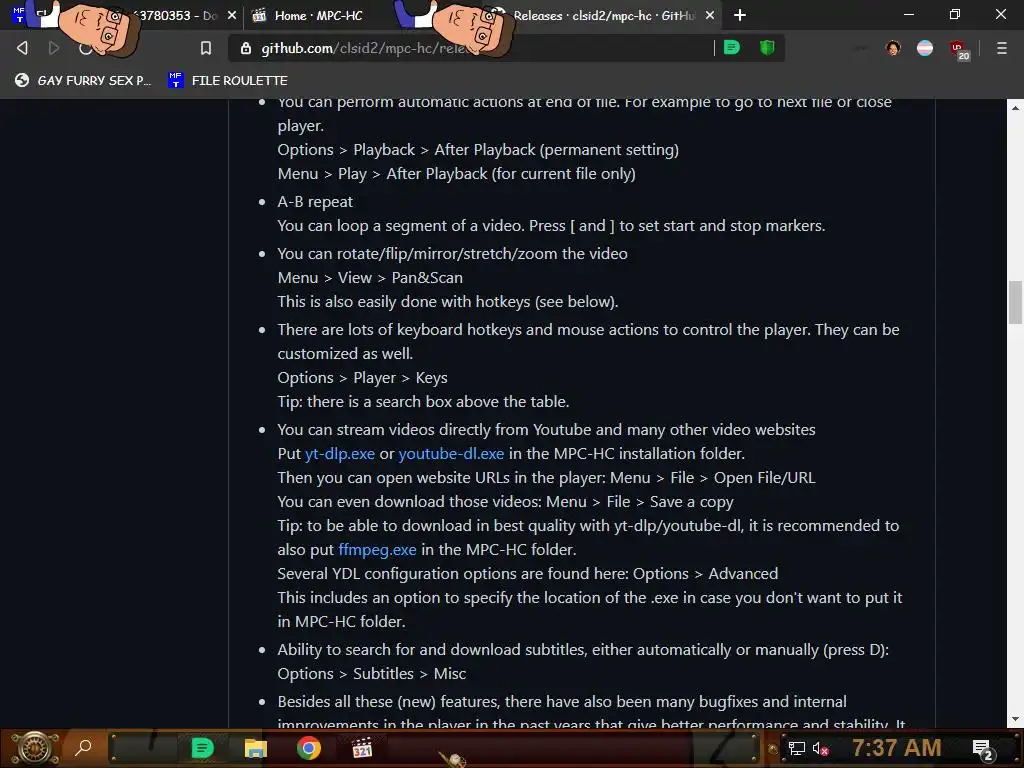1024x768 pixels.
Task: Open a new tab with plus button
Action: click(x=740, y=15)
